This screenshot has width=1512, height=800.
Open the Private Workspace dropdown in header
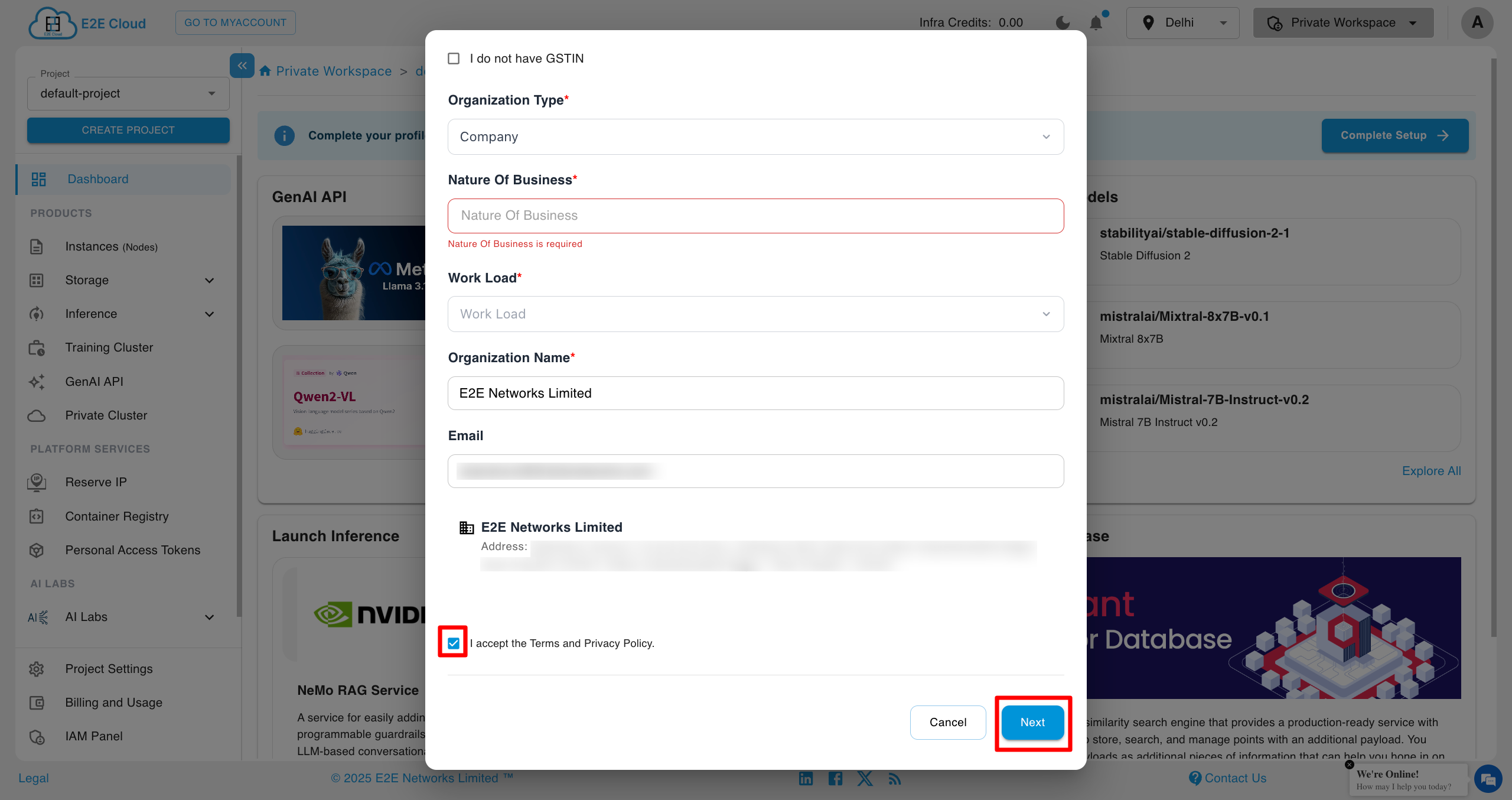[x=1344, y=22]
